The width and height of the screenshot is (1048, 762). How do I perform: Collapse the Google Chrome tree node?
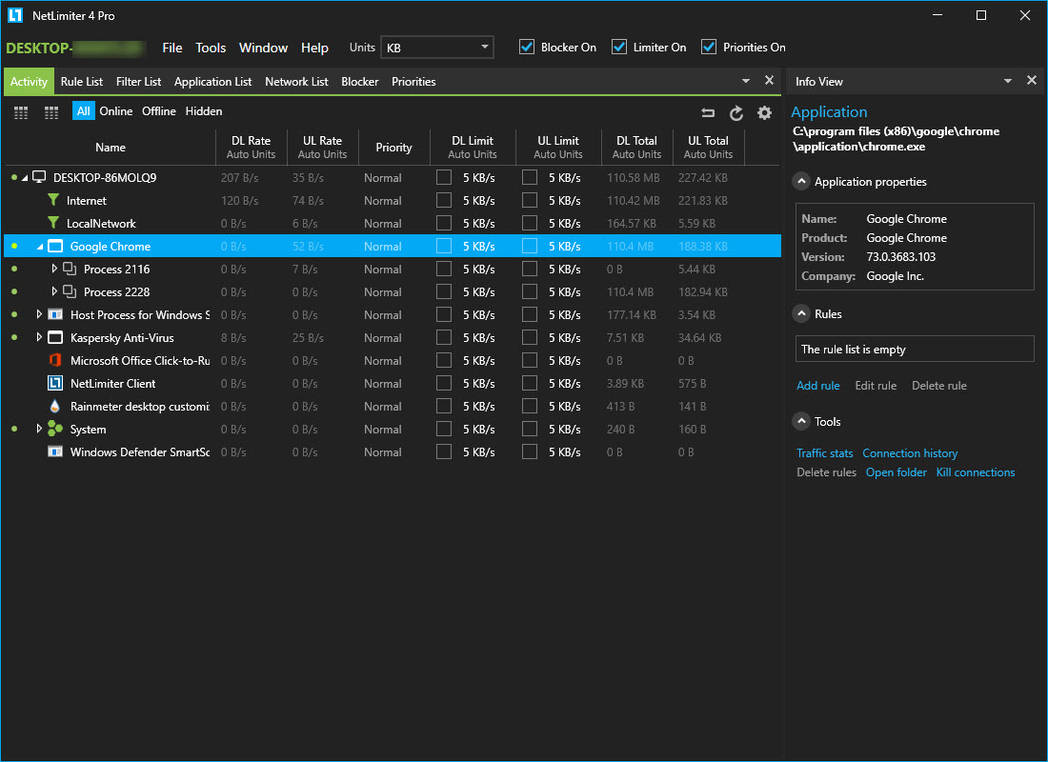[x=39, y=247]
